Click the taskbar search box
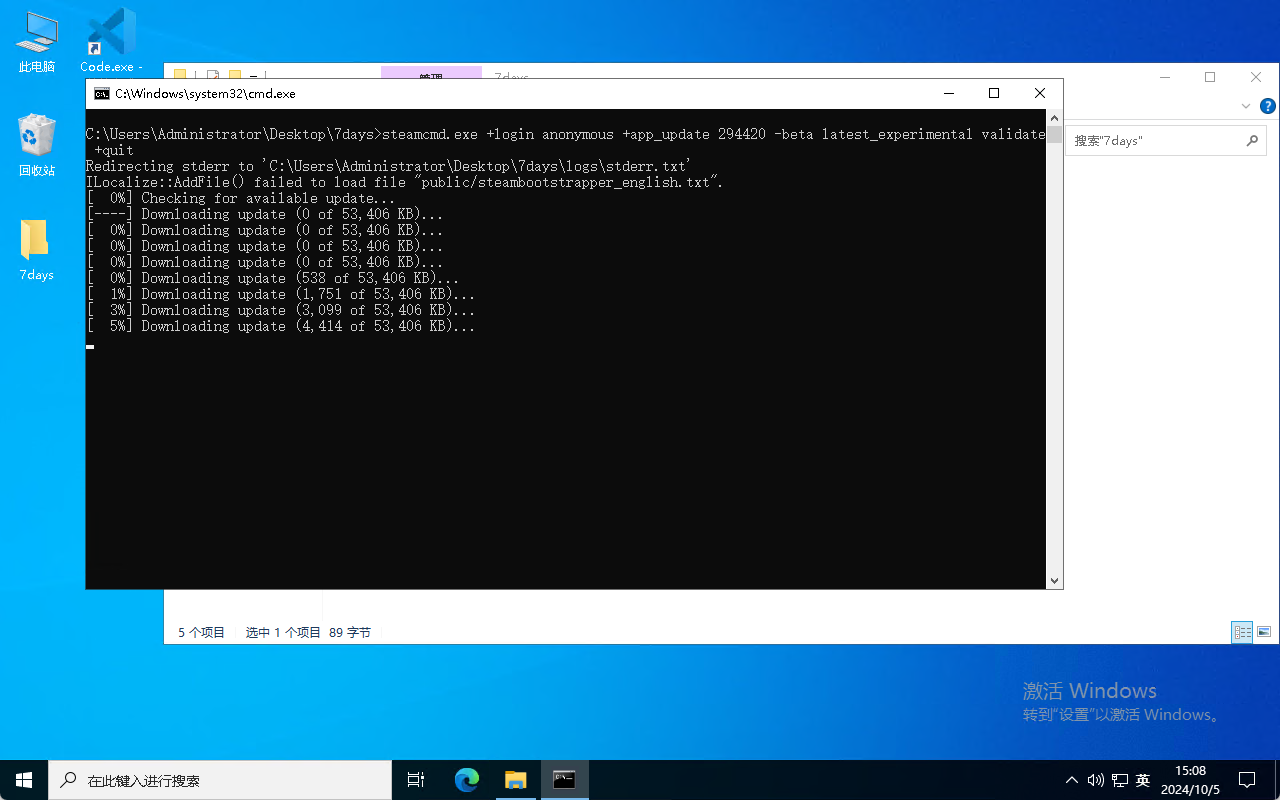 pyautogui.click(x=220, y=780)
